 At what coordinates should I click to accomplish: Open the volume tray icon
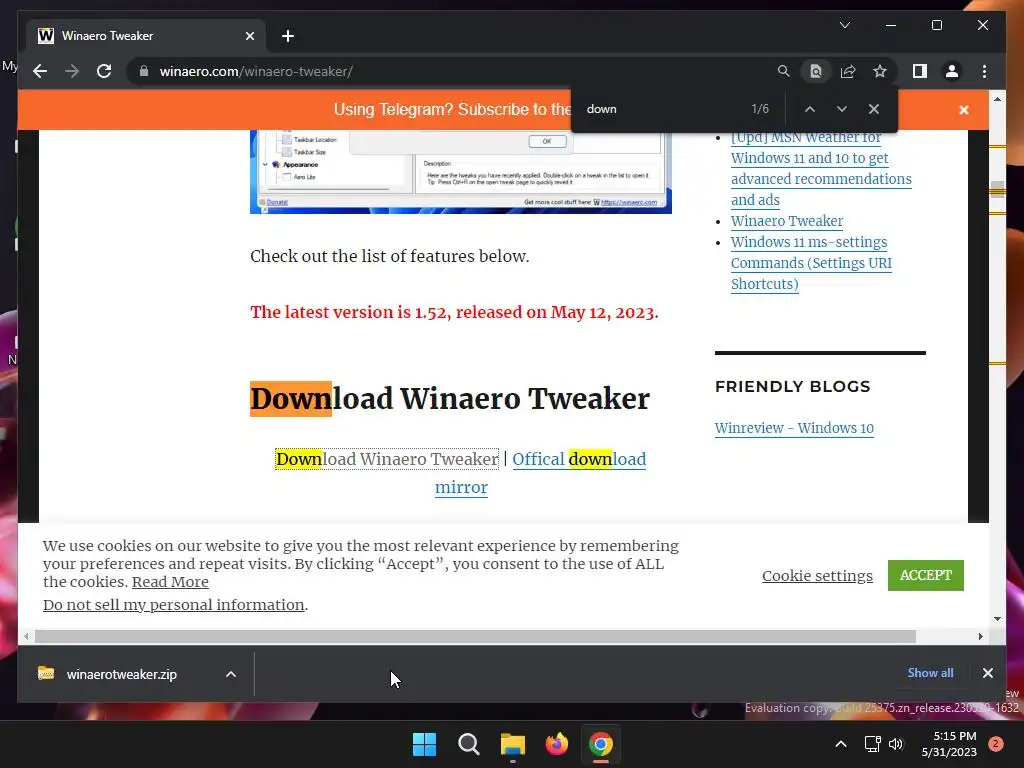point(896,744)
